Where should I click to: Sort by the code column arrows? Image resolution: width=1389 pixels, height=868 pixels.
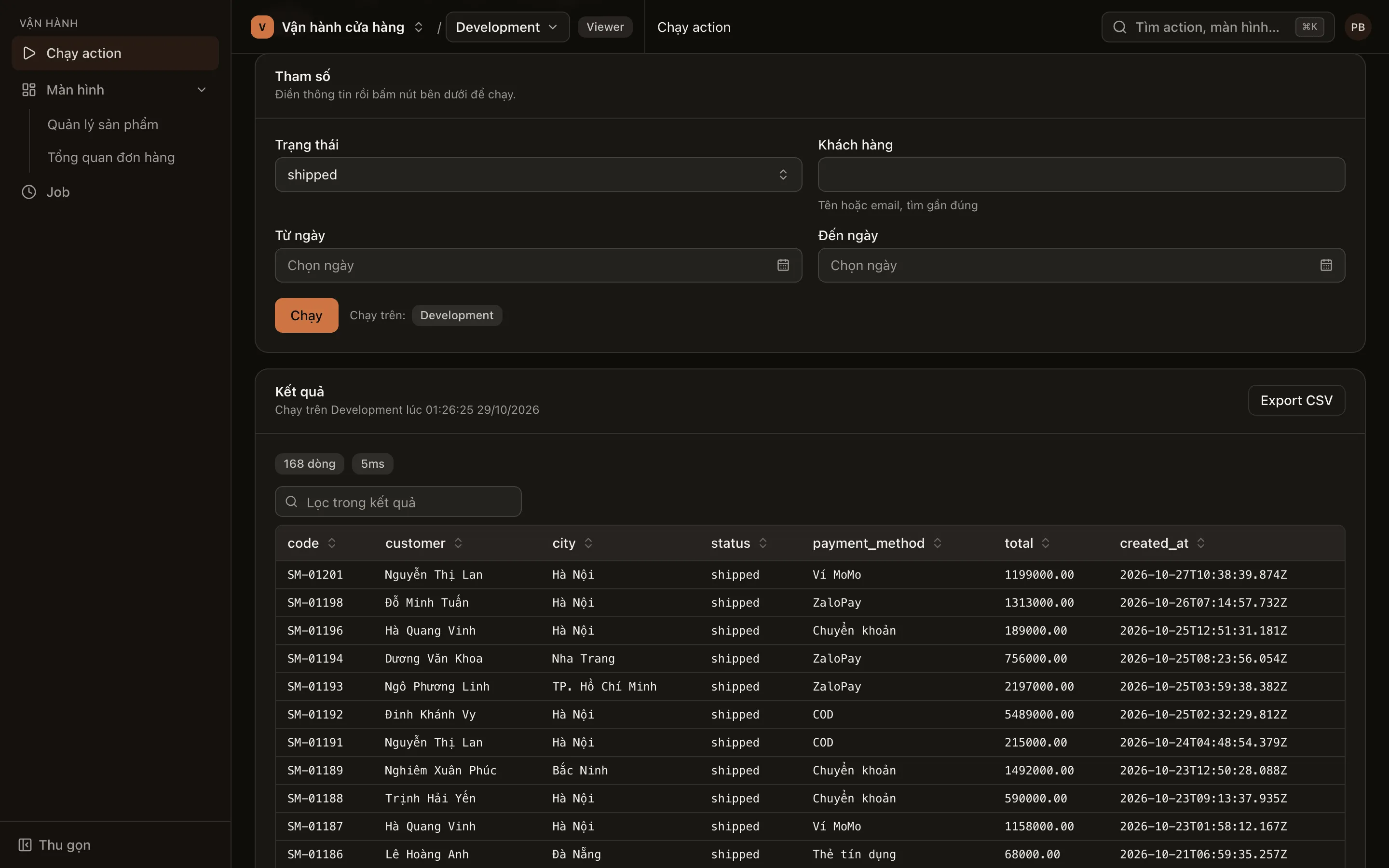(x=332, y=543)
